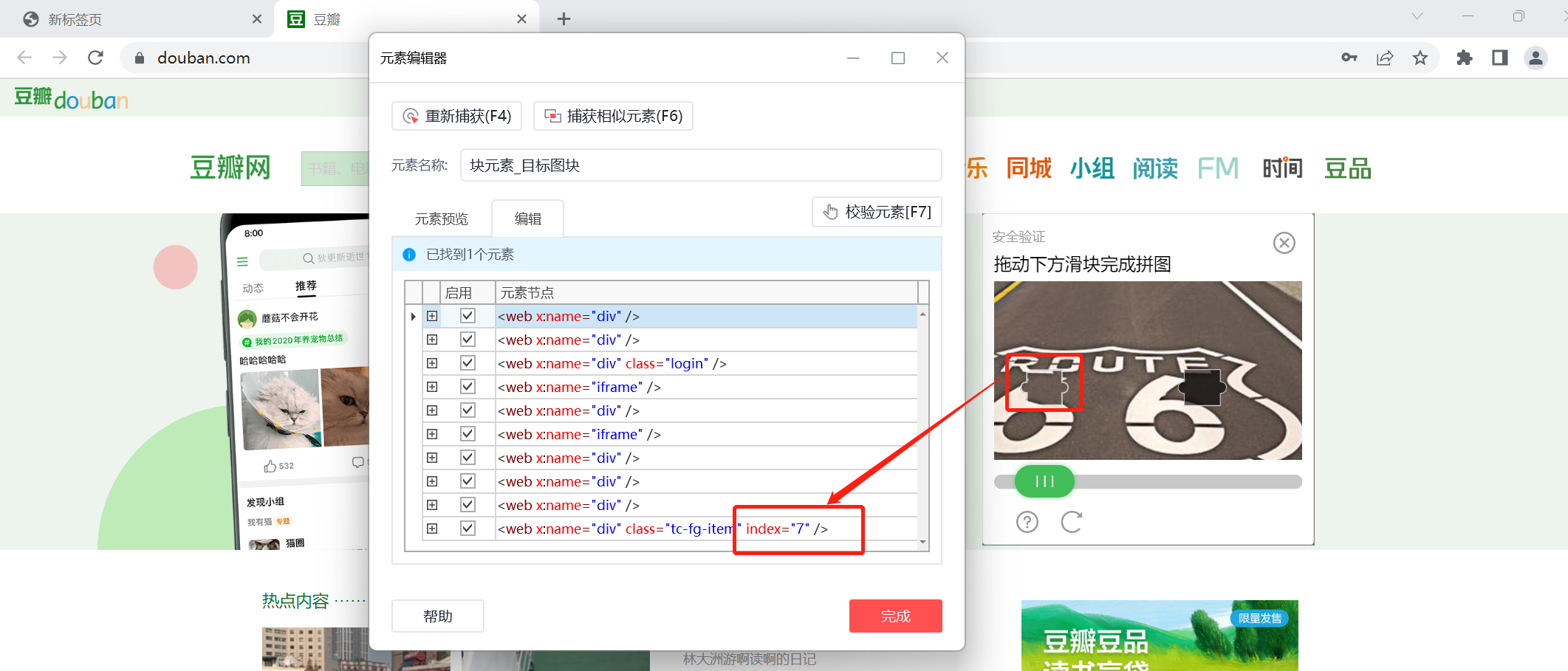
Task: Open the 小组 navigation link
Action: (x=1092, y=168)
